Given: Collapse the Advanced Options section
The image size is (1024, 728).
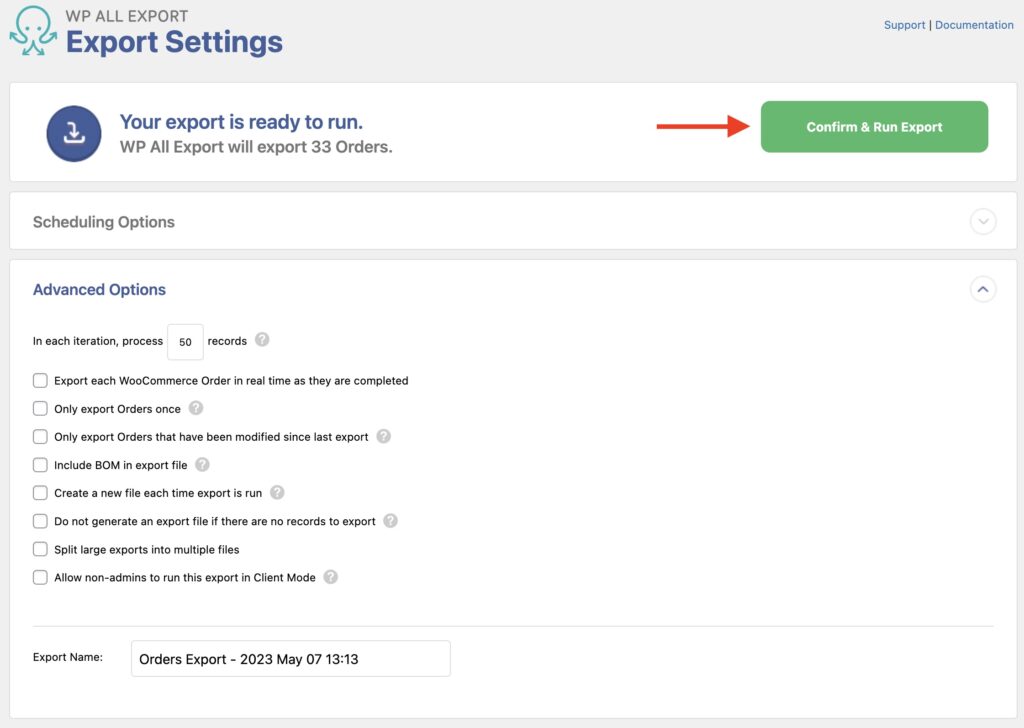Looking at the screenshot, I should tap(983, 289).
